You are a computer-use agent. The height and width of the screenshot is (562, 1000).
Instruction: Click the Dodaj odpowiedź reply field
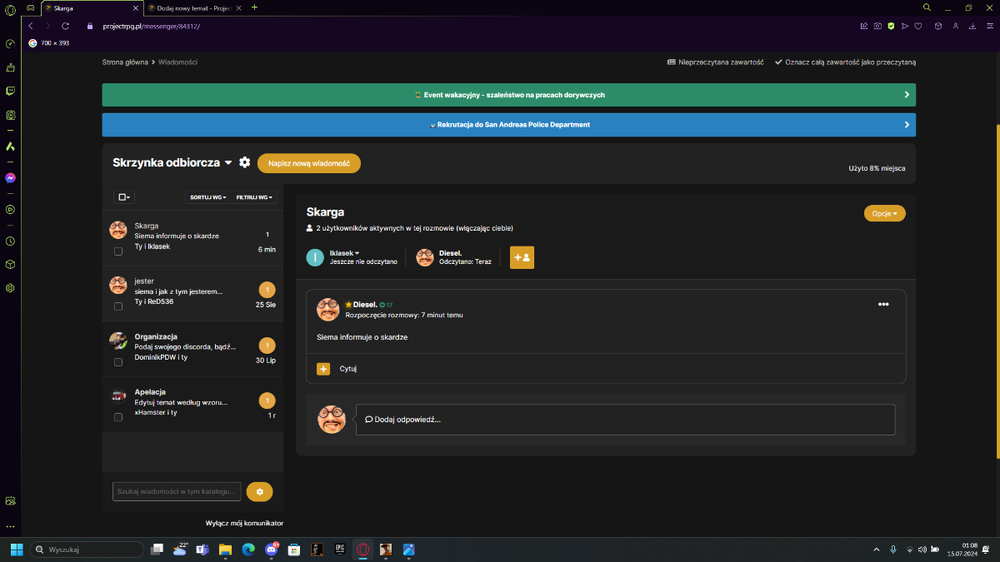click(x=626, y=420)
